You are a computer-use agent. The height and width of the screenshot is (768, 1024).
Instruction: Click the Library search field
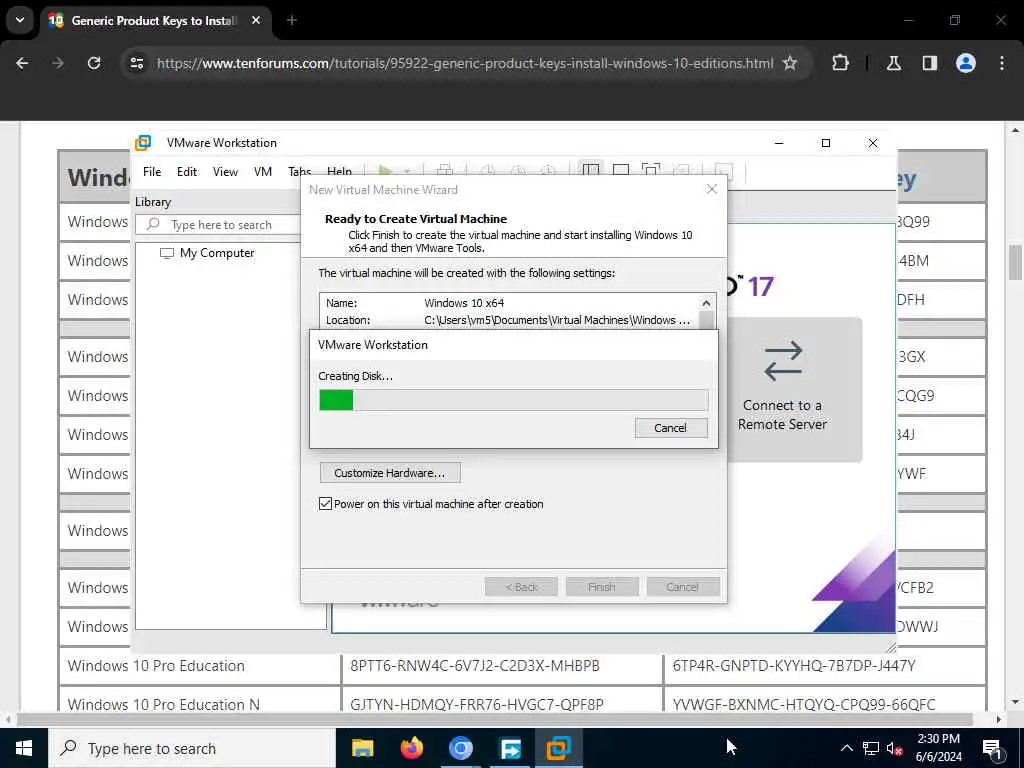(219, 225)
